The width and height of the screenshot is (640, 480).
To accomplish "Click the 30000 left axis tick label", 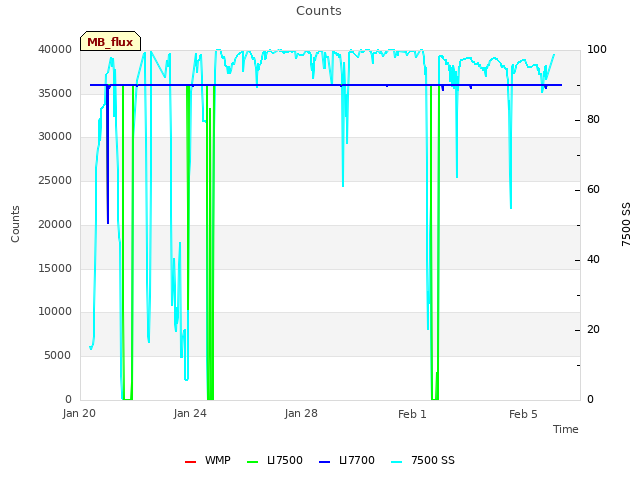I will click(x=55, y=136).
